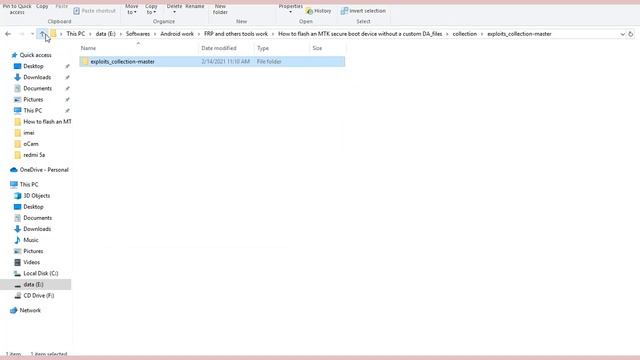Open pinned Desktop under Quick access

click(33, 66)
